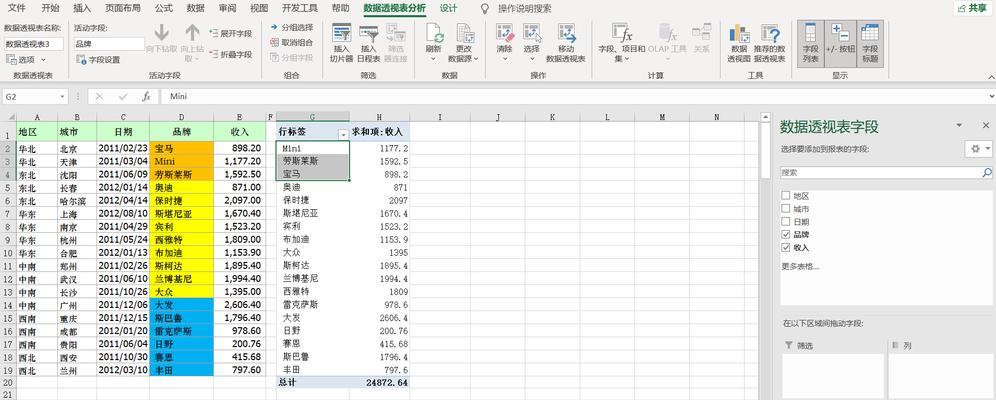996x400 pixels.
Task: Select orange cell 宝马 in column D
Action: point(182,148)
